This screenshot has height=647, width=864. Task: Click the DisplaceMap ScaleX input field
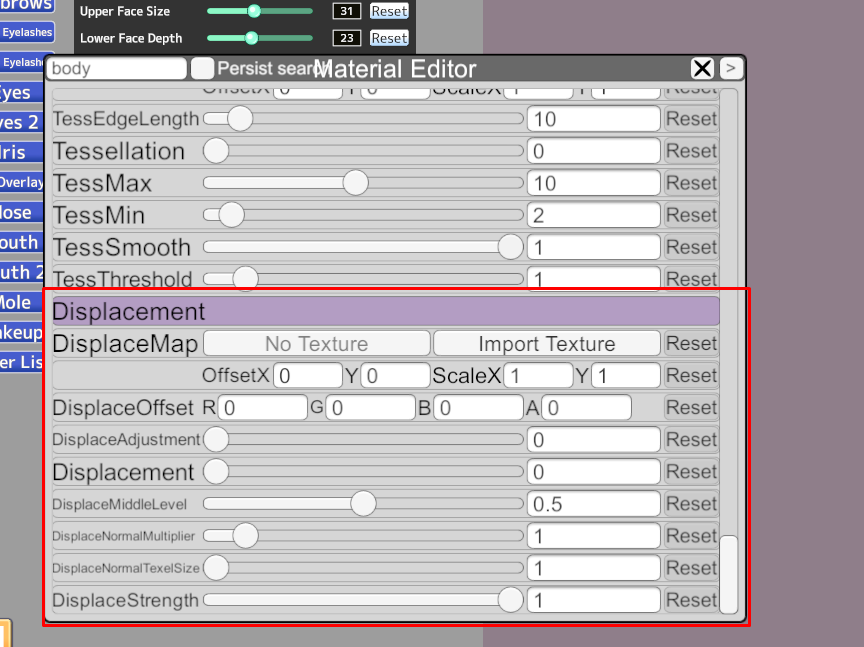click(537, 376)
